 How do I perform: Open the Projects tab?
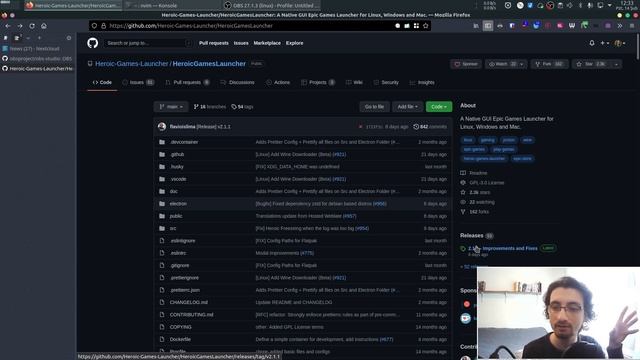[318, 82]
